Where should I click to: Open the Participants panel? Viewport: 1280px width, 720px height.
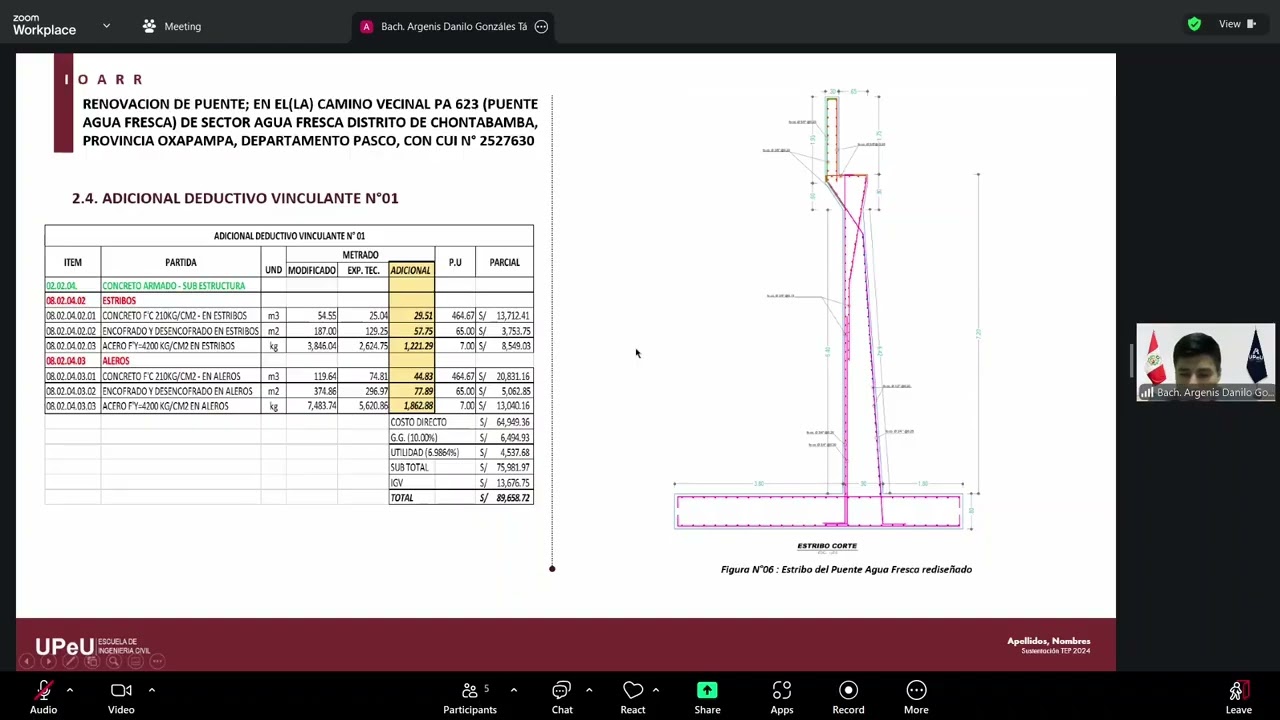pyautogui.click(x=469, y=697)
